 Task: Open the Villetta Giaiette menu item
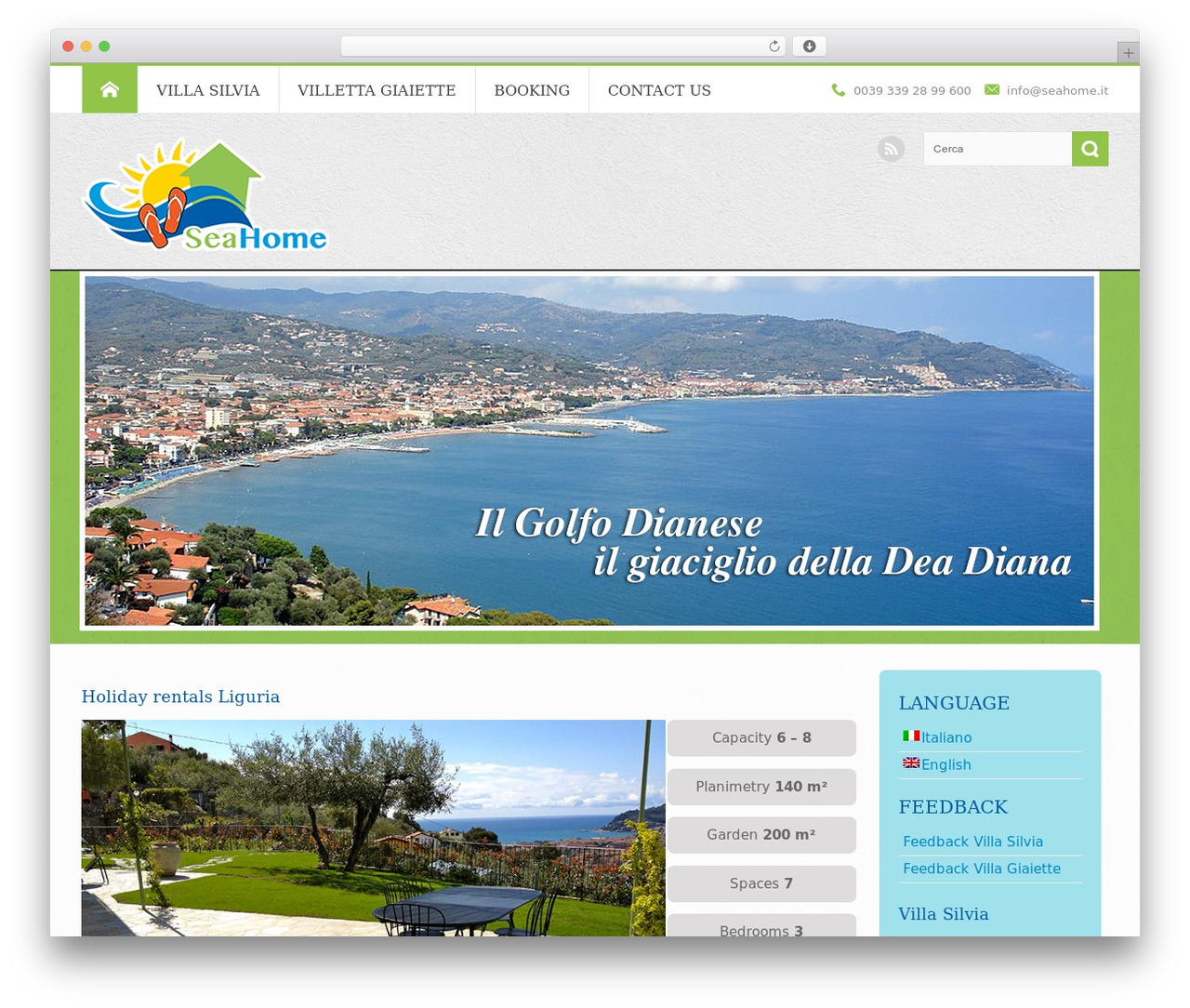(377, 90)
